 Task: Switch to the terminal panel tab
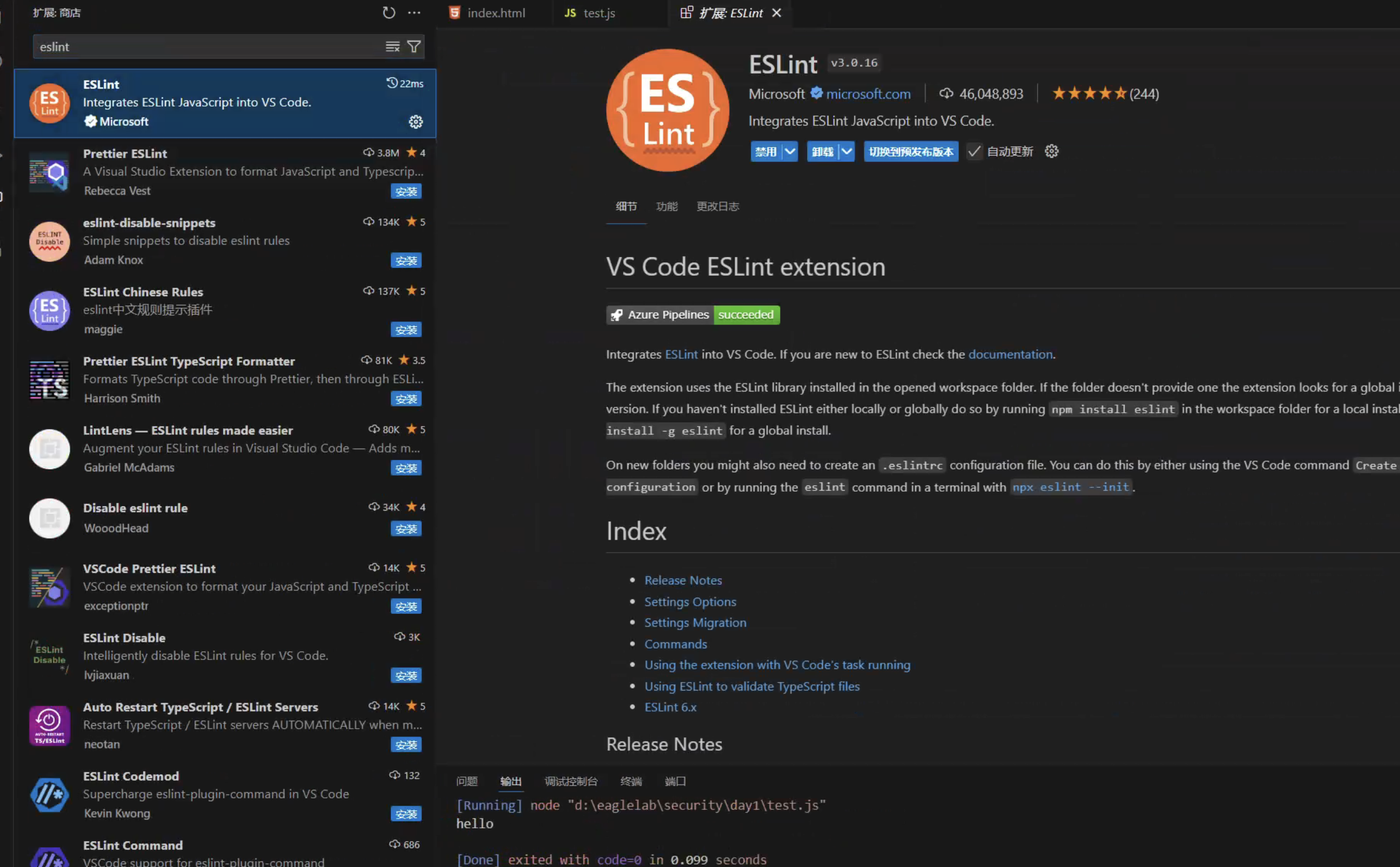(631, 781)
